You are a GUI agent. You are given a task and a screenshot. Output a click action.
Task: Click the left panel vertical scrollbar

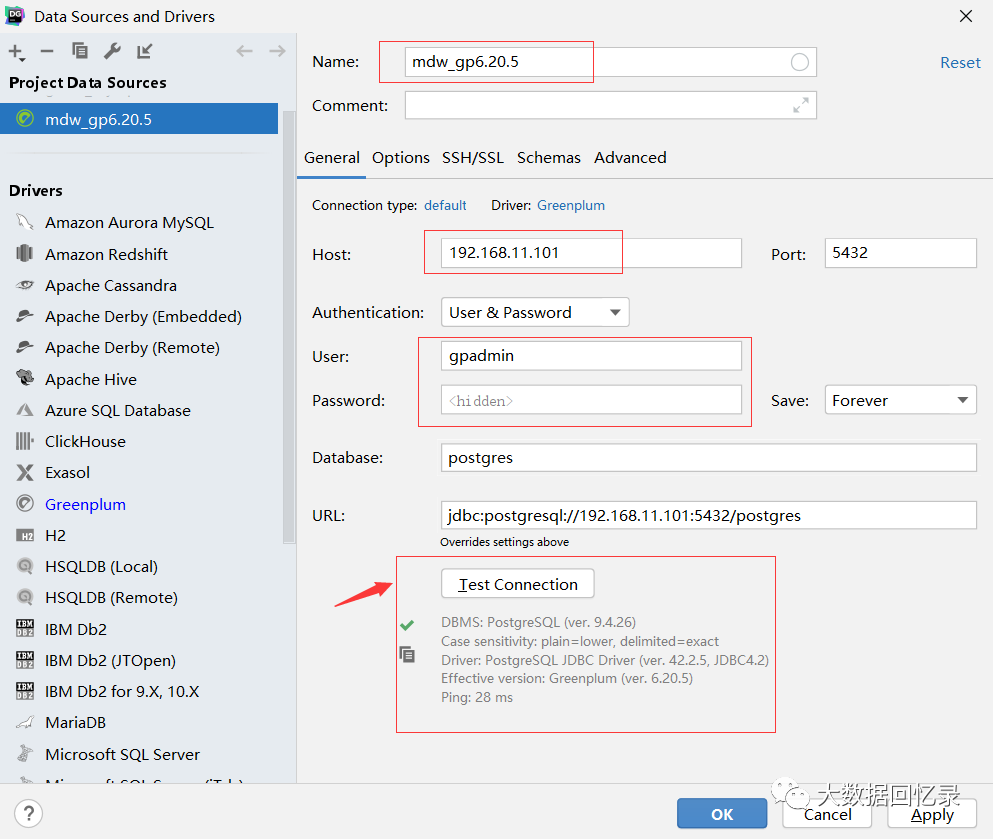tap(289, 327)
